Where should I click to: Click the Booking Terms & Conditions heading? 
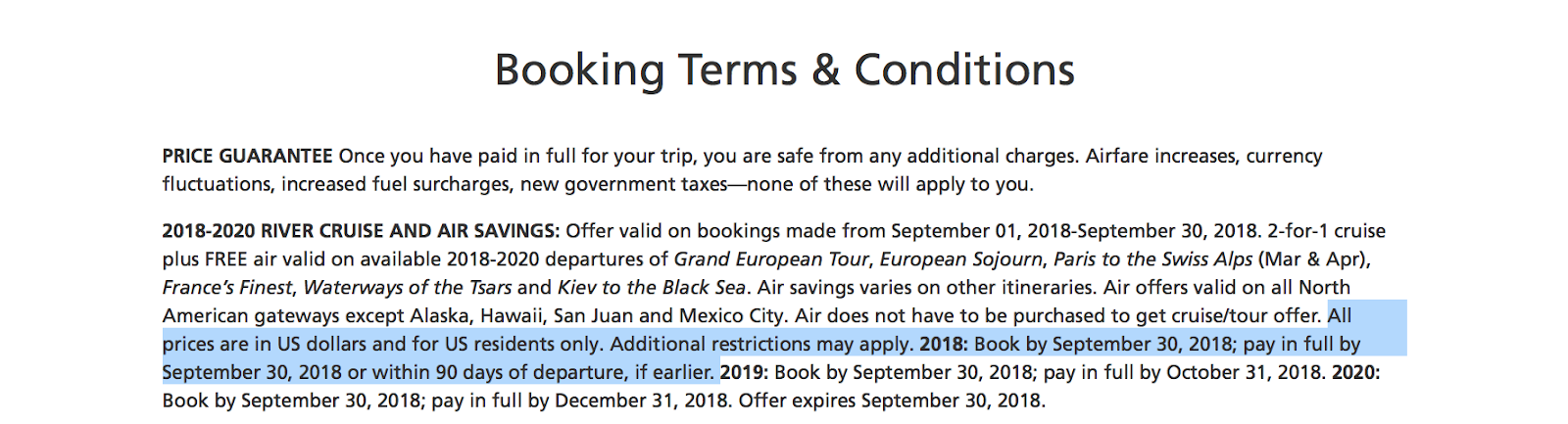coord(785,71)
